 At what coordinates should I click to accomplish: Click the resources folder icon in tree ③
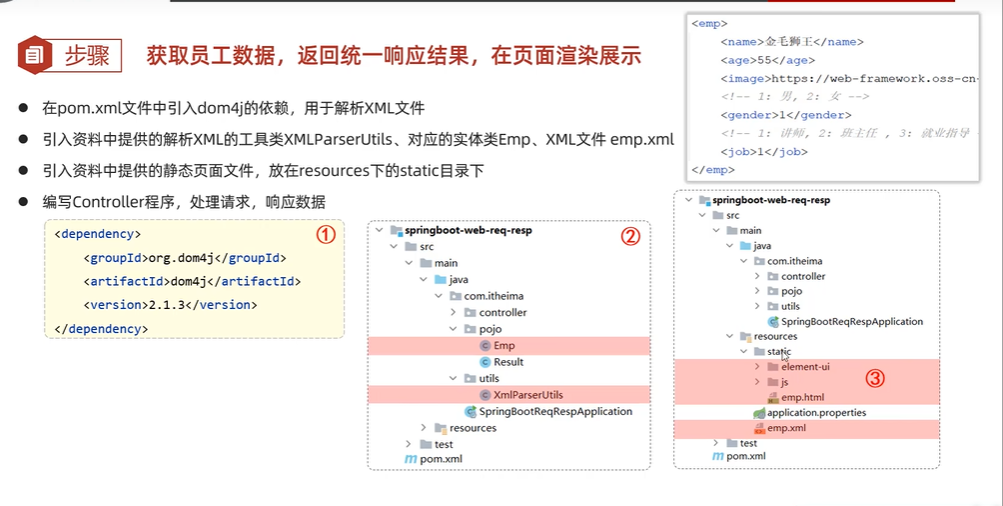(746, 336)
